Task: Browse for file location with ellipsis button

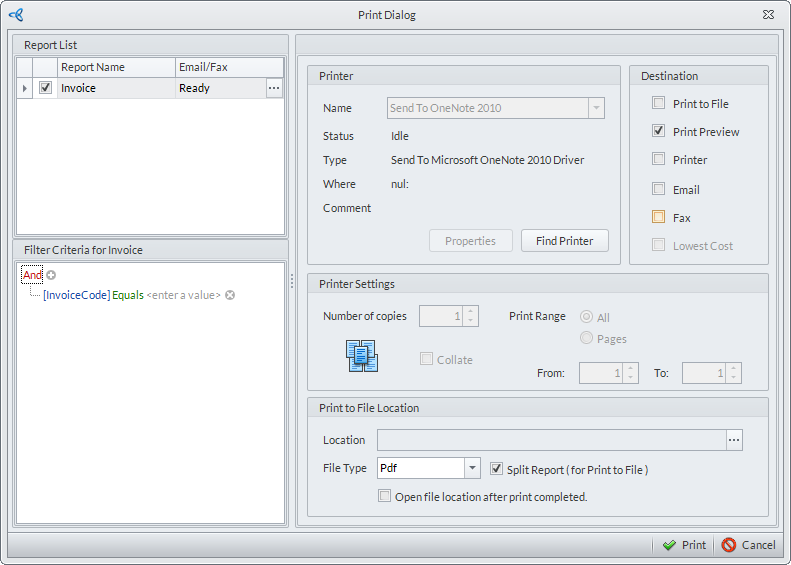Action: (734, 440)
